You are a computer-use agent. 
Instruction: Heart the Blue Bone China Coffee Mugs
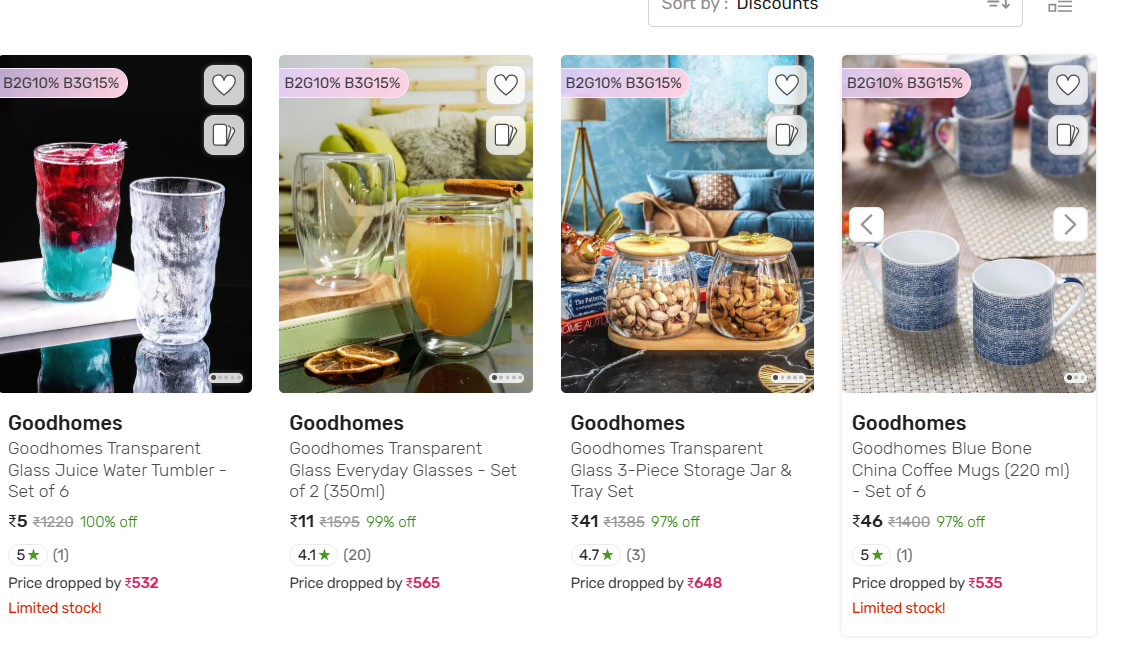point(1068,85)
